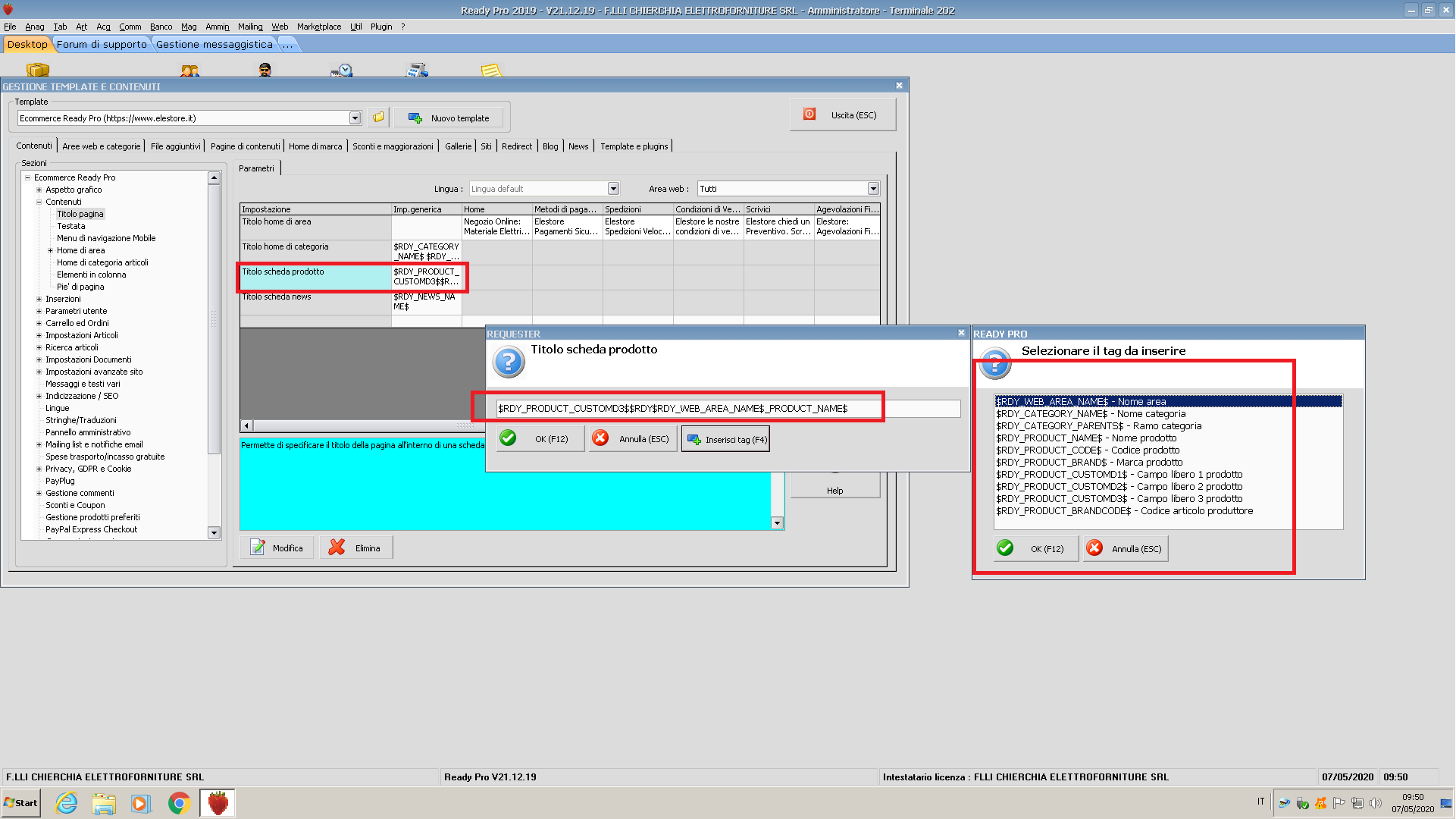Switch to the Sconti e maggiorazioni tab
1456x819 pixels.
click(393, 146)
